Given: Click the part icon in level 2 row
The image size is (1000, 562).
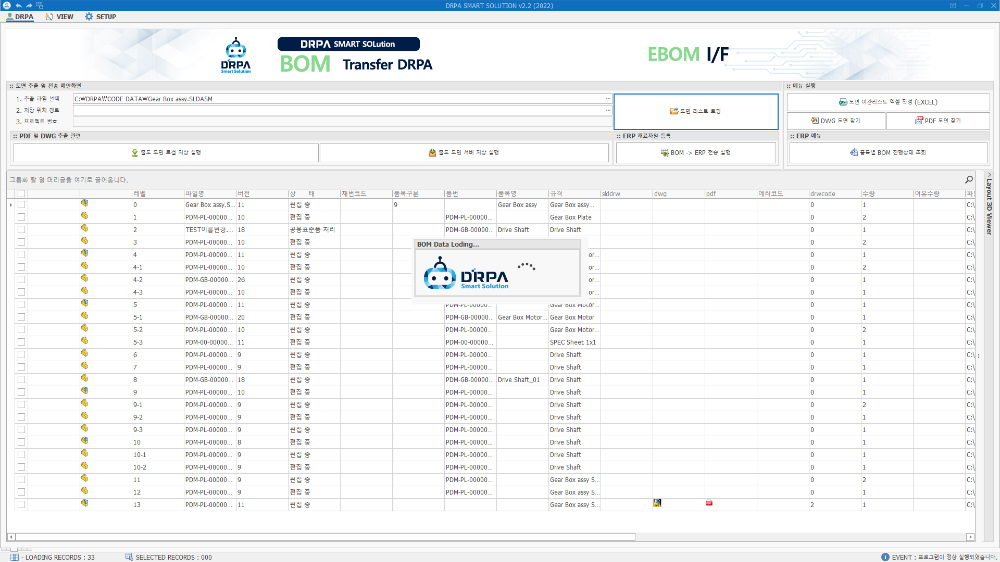Looking at the screenshot, I should pyautogui.click(x=84, y=228).
